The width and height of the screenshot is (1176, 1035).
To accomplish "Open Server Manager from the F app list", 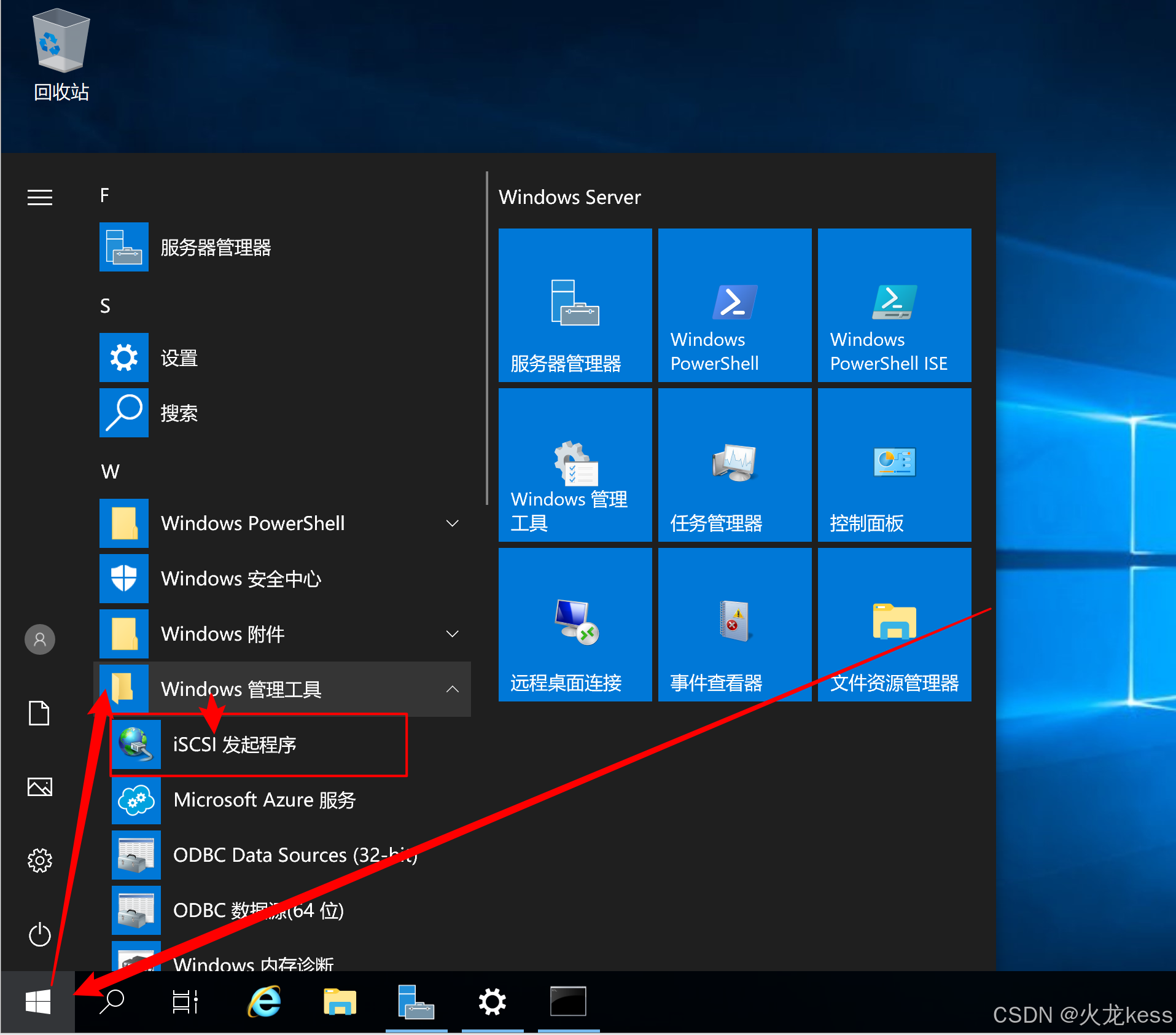I will click(x=282, y=247).
